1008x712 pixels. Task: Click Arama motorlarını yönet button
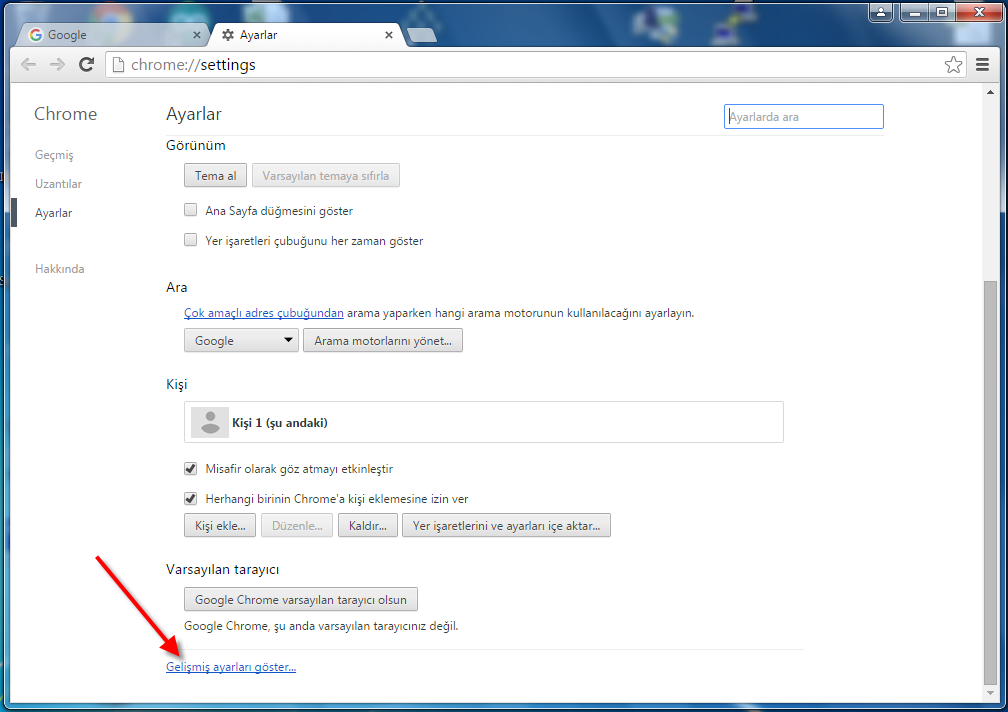tap(383, 340)
